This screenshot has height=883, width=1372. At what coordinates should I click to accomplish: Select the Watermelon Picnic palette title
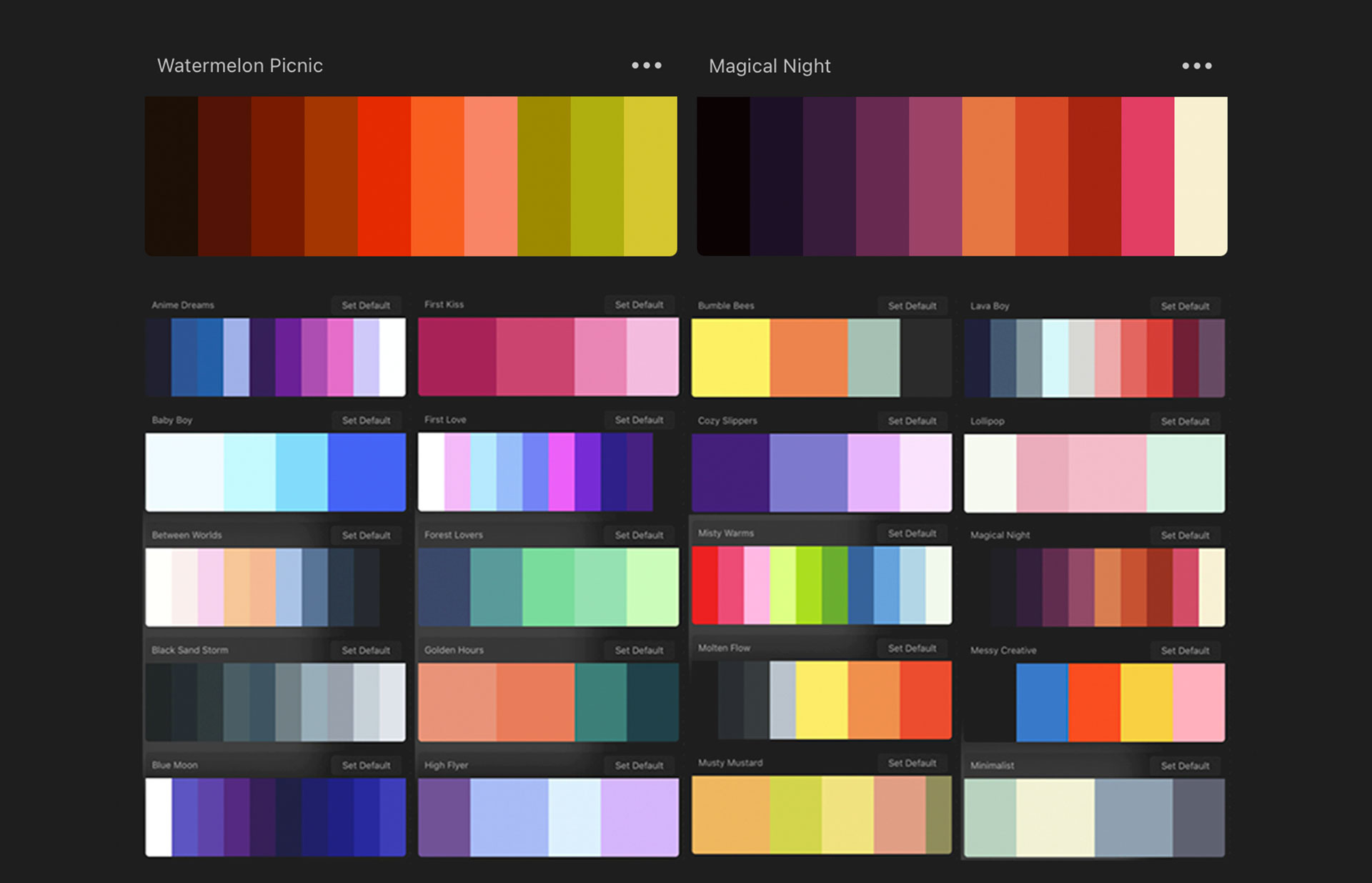(x=240, y=66)
